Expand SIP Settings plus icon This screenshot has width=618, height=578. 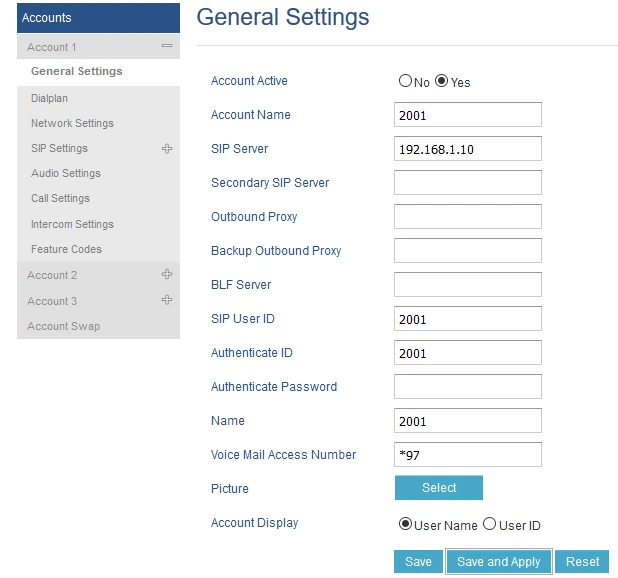point(166,148)
